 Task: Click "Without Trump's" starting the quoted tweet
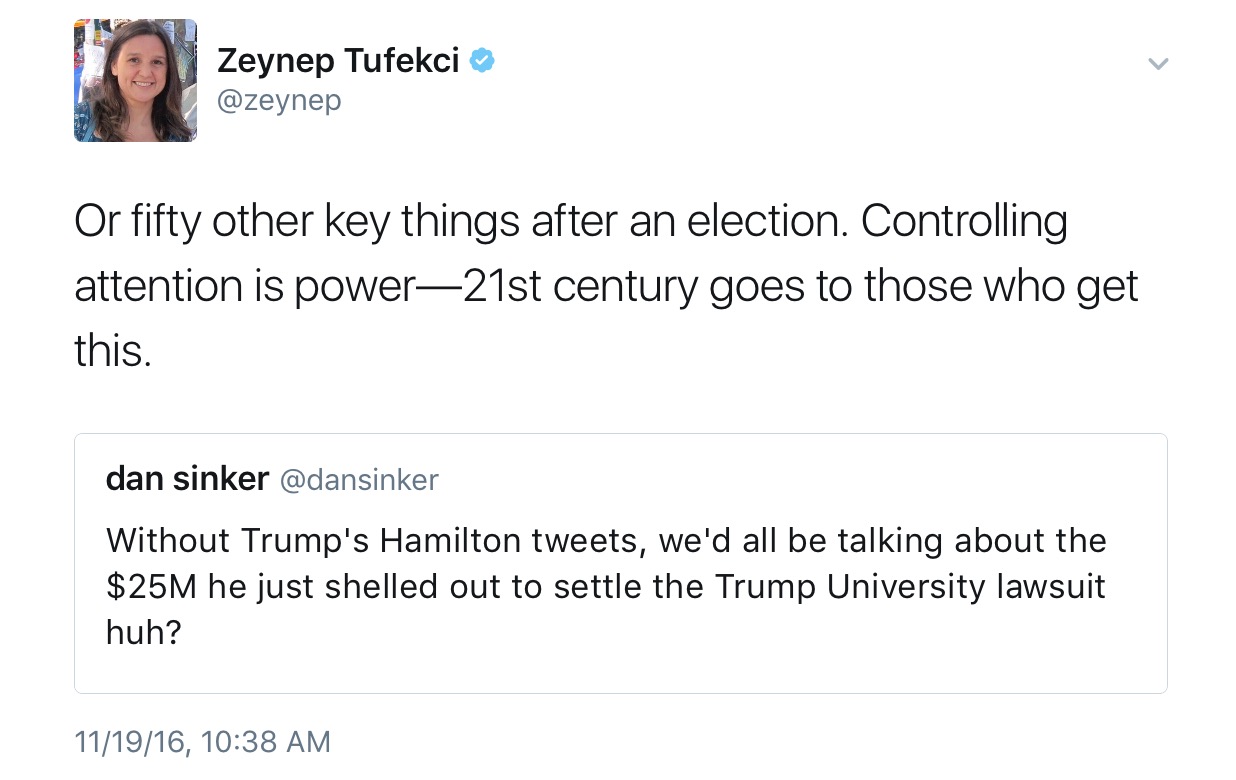[x=238, y=540]
